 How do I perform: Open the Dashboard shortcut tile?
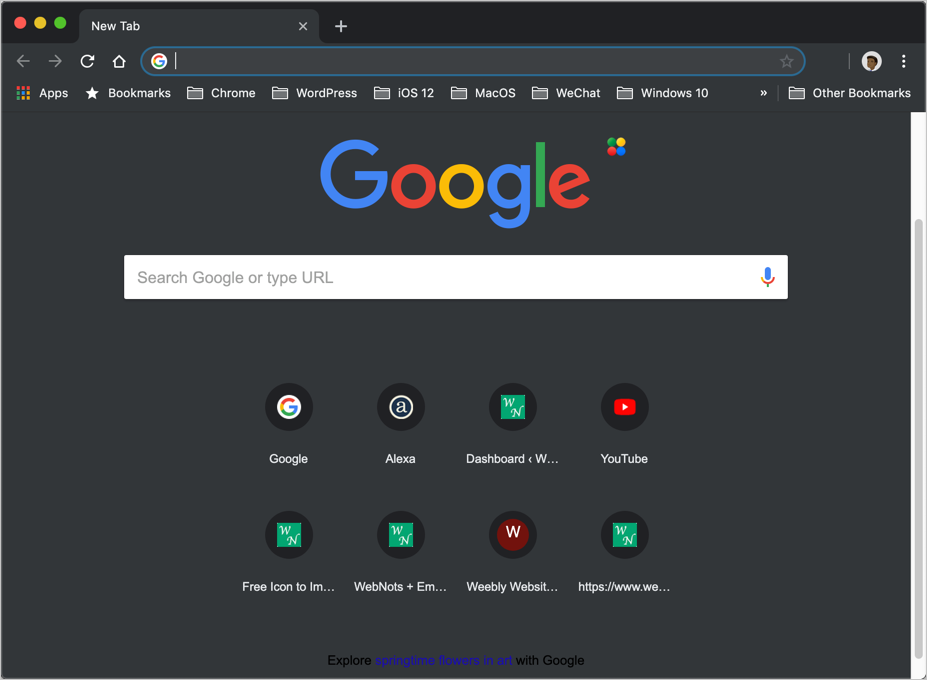512,407
